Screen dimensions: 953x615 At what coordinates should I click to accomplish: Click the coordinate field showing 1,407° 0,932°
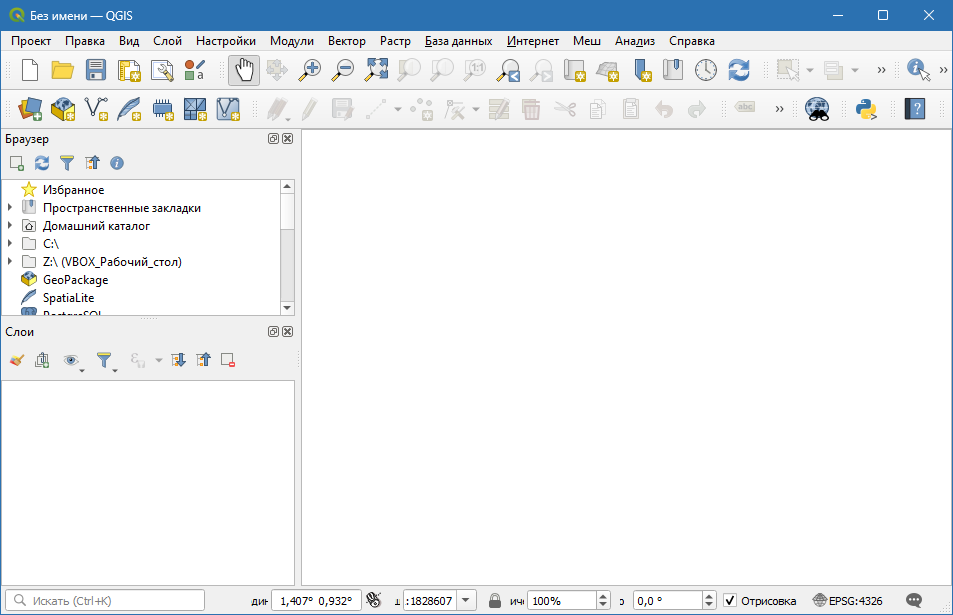[x=316, y=600]
